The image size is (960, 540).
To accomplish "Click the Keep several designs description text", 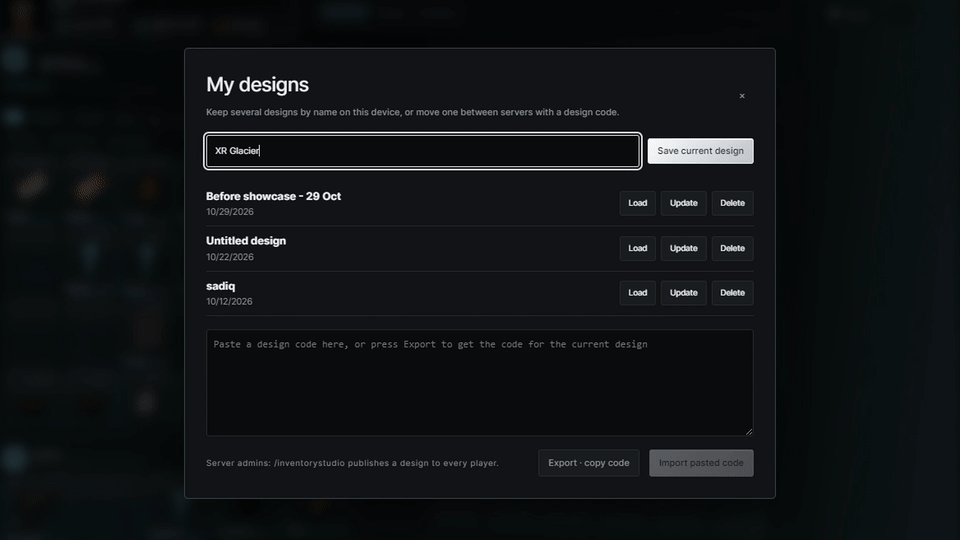I will click(x=412, y=112).
